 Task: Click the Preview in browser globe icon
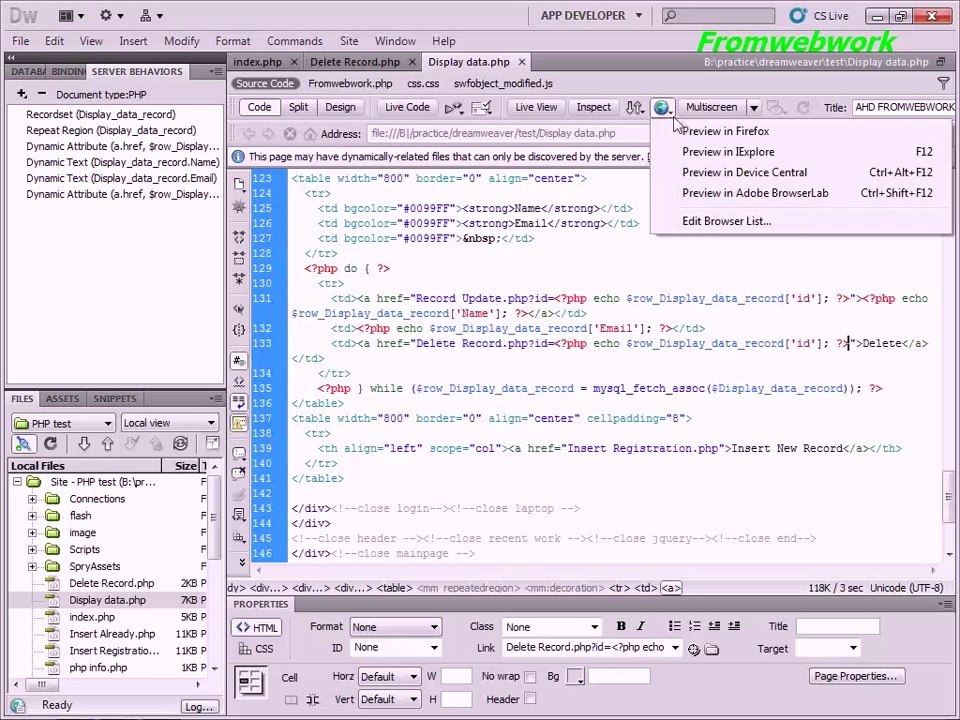[662, 108]
